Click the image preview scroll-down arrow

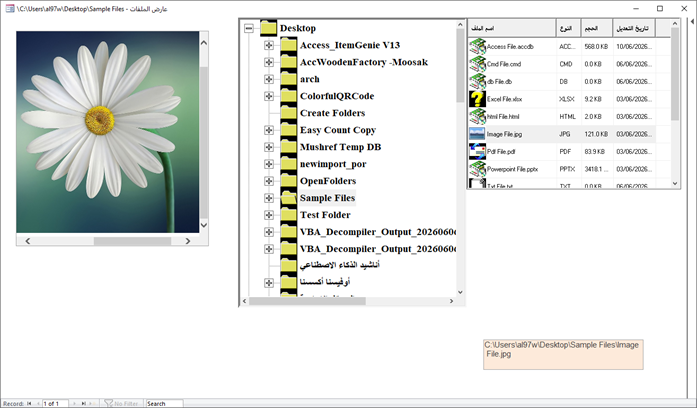pyautogui.click(x=204, y=225)
